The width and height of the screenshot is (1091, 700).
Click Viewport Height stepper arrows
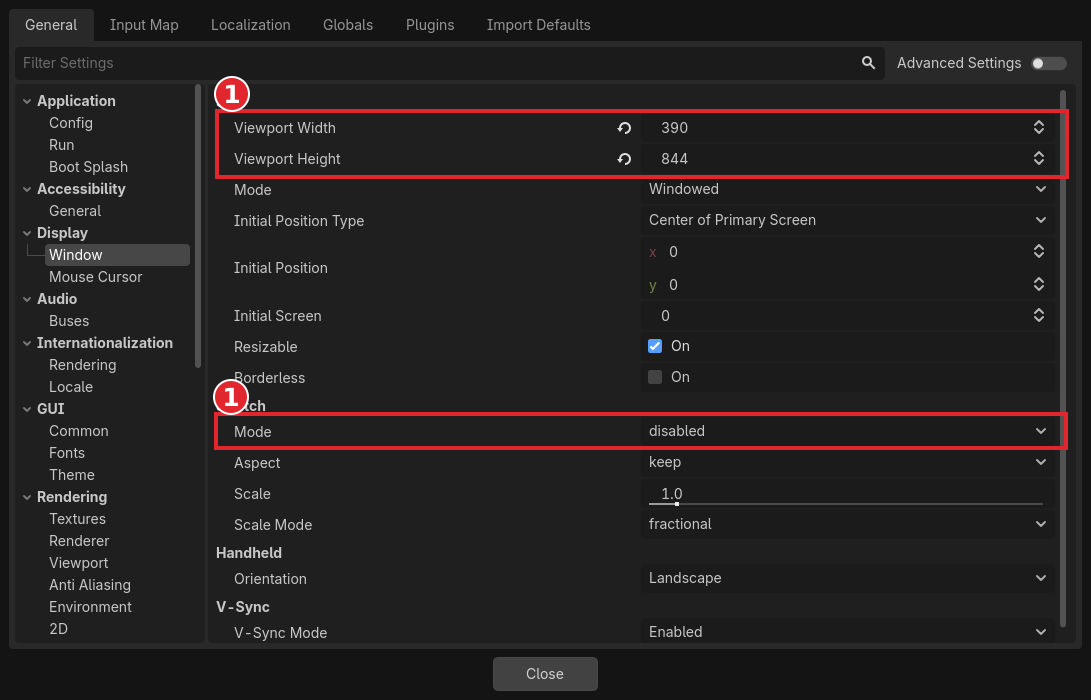tap(1039, 159)
